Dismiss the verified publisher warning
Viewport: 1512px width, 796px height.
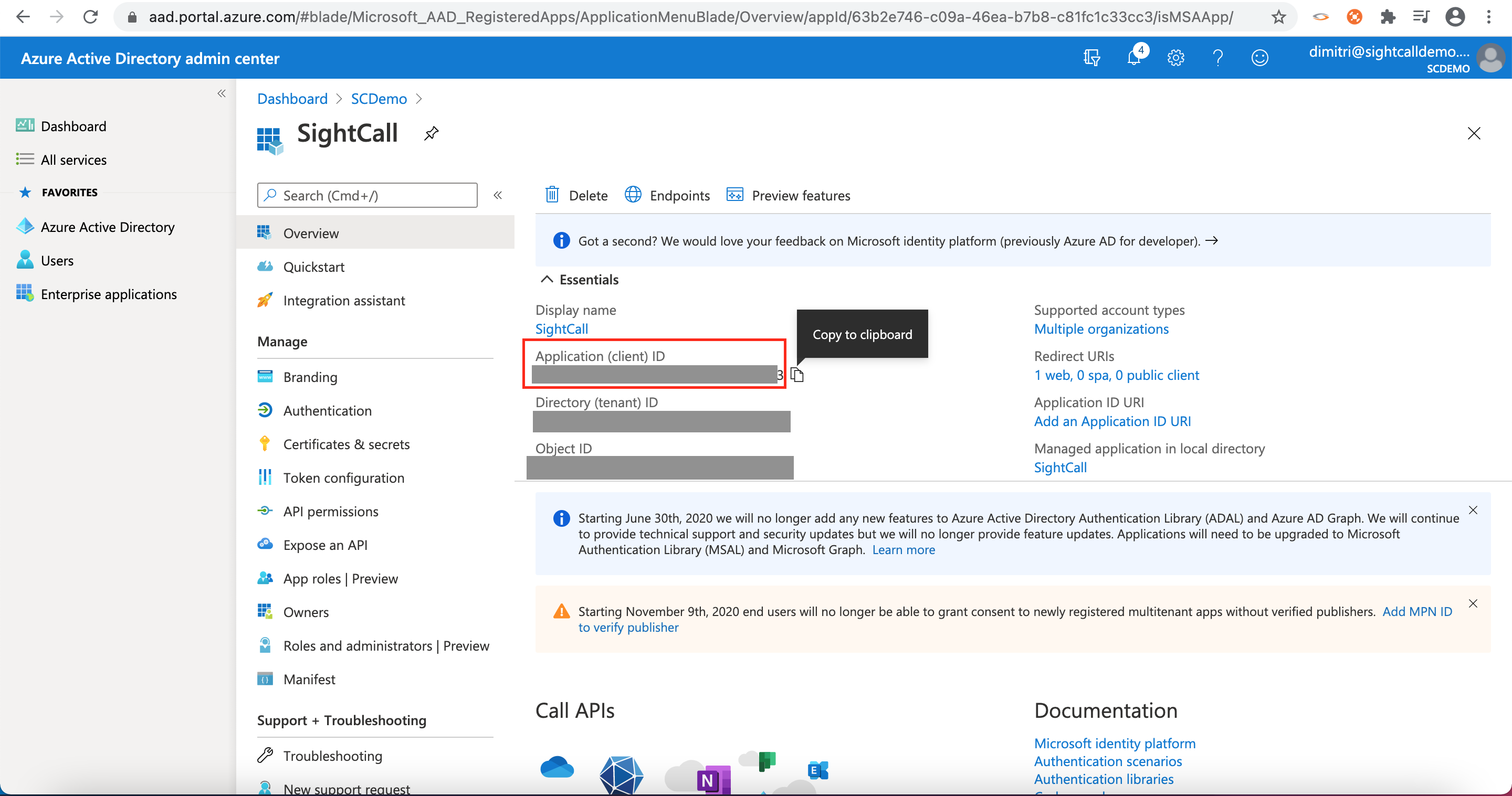coord(1473,603)
